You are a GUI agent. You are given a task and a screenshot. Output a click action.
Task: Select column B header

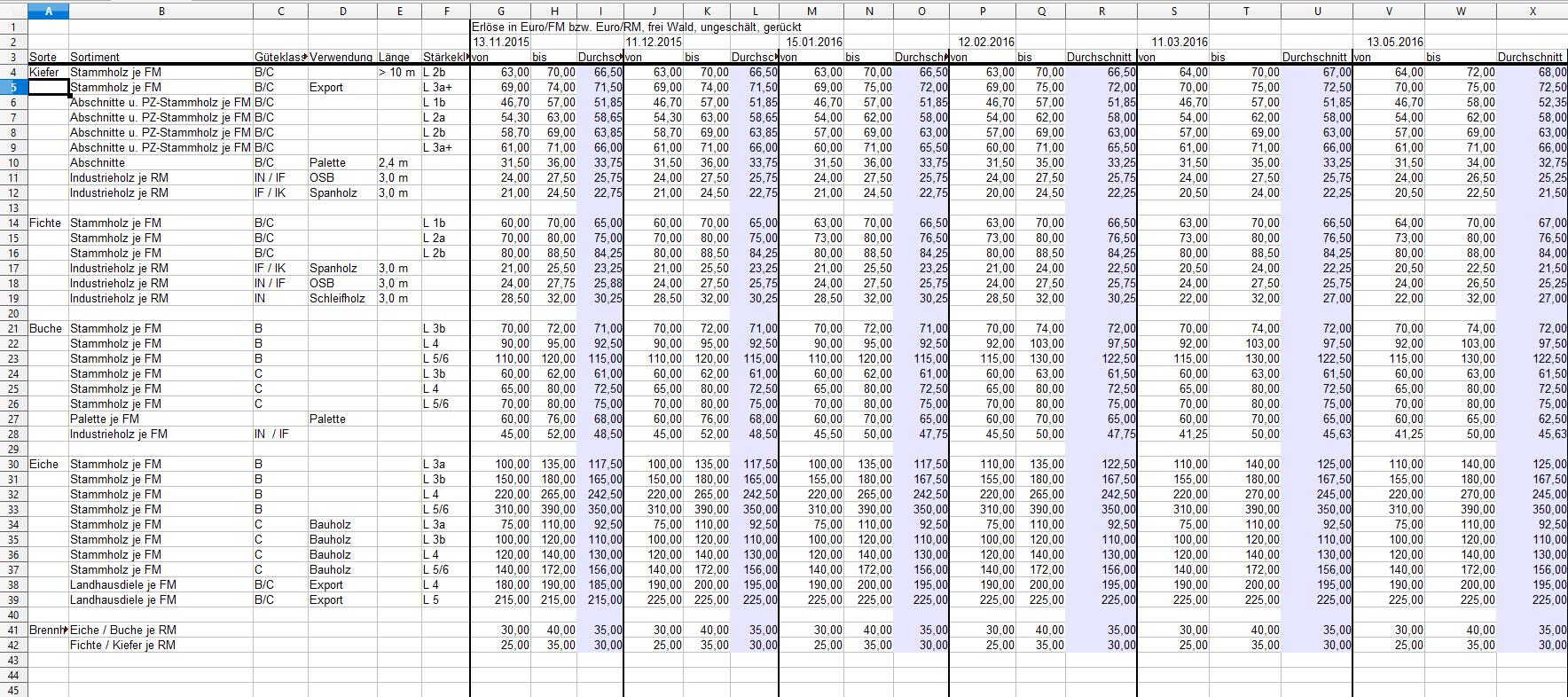161,12
